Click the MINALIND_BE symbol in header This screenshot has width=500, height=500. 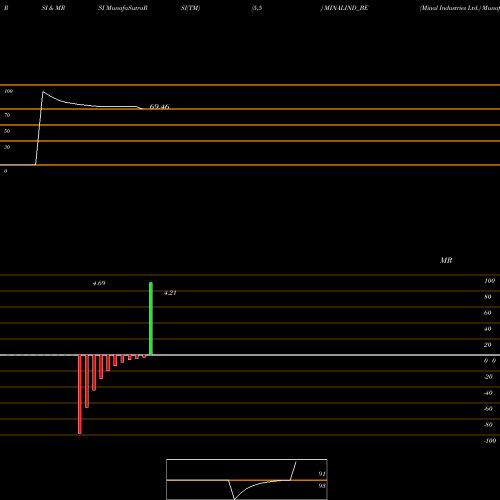(x=346, y=8)
